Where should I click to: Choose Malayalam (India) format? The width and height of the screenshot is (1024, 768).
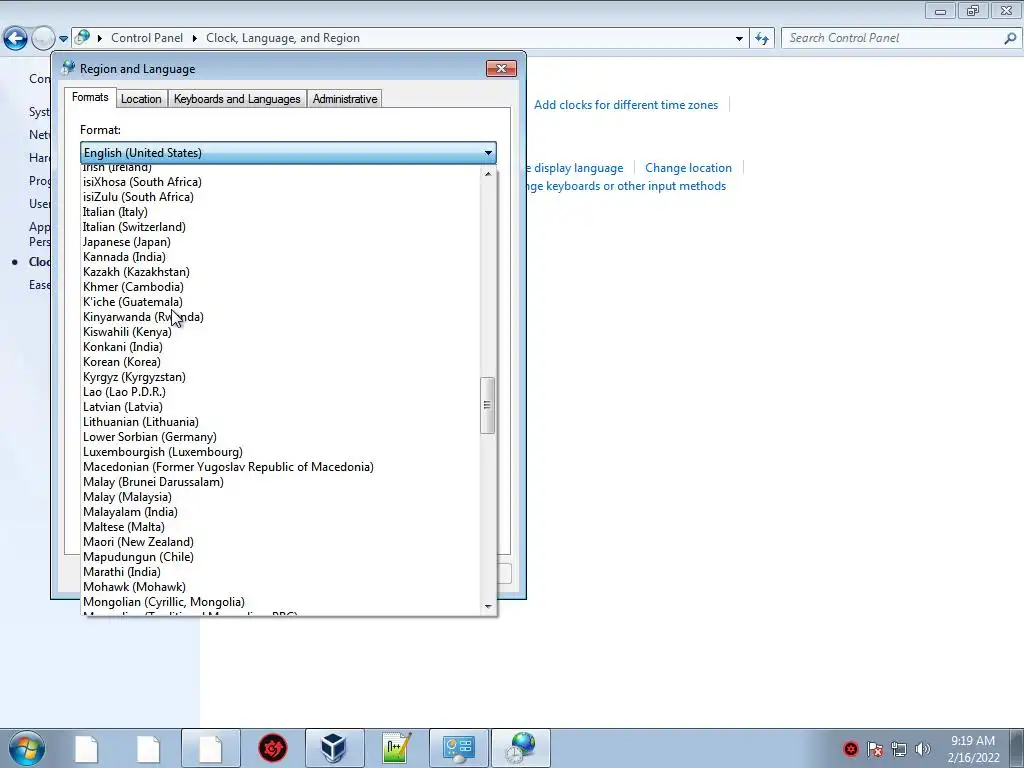pos(281,512)
